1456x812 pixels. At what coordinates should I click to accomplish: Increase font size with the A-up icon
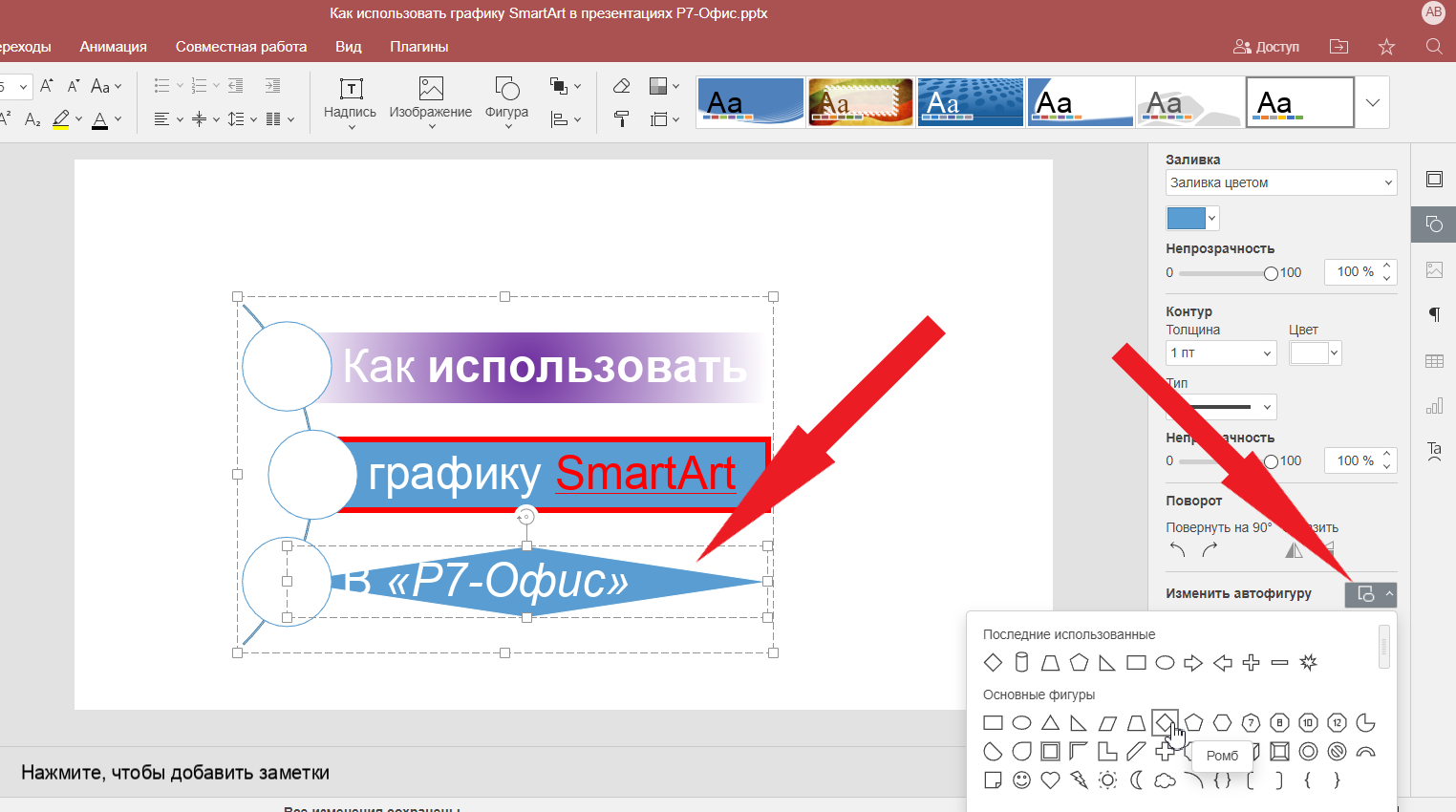pos(46,86)
